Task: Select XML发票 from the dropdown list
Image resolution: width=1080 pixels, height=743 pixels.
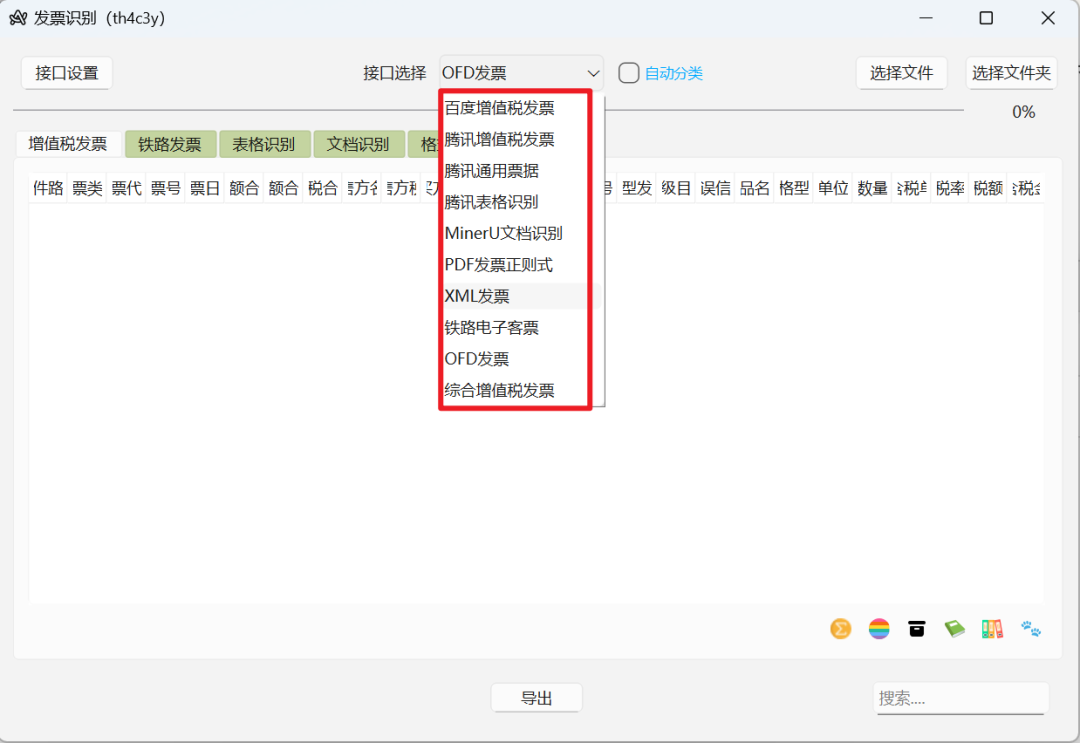Action: click(x=478, y=296)
